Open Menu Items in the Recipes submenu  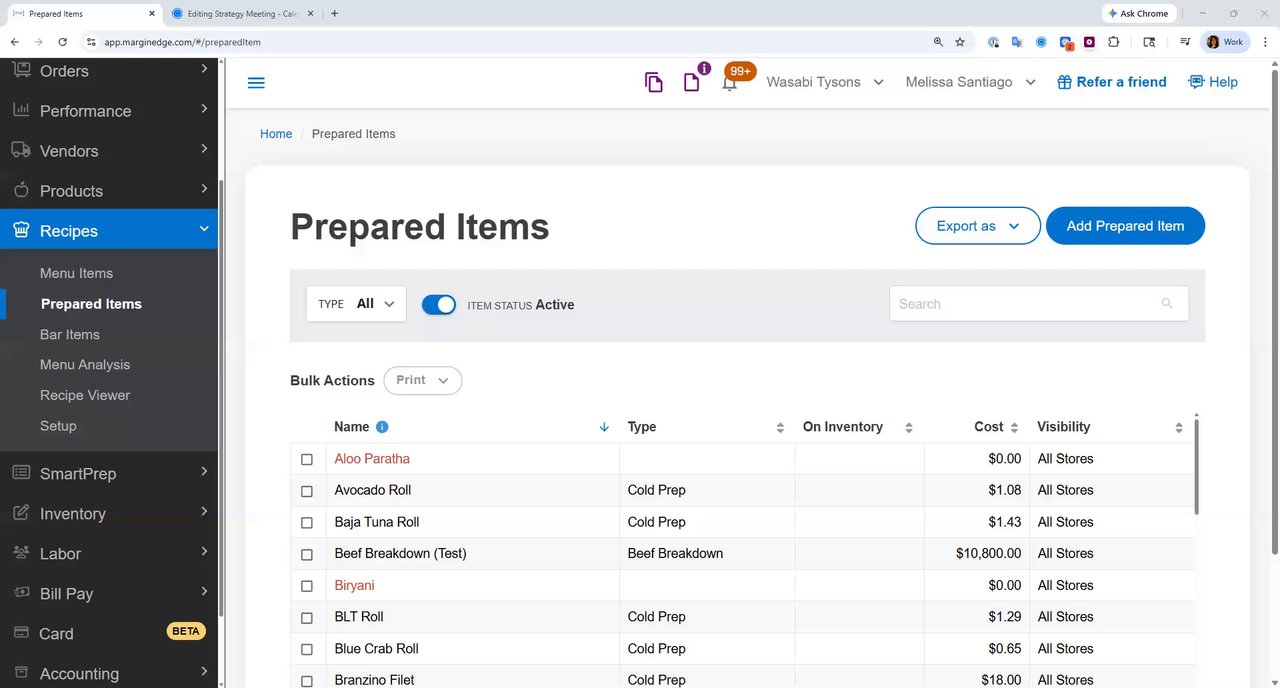pos(76,273)
